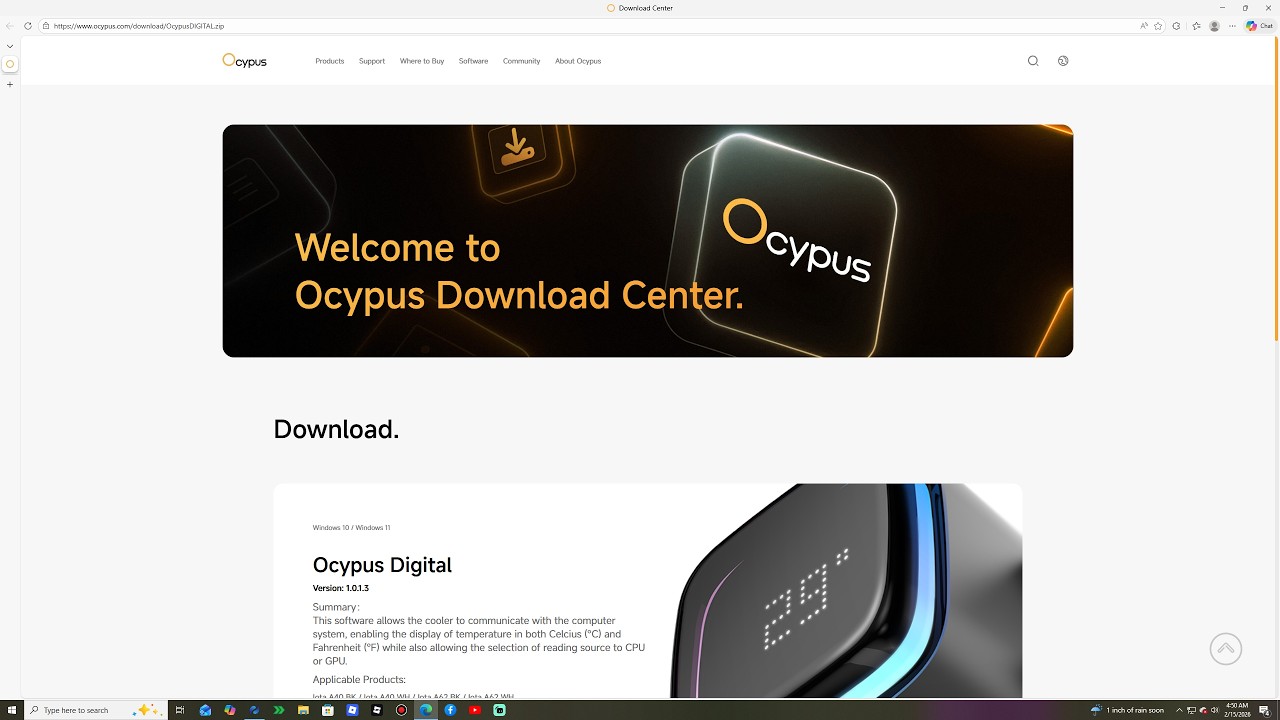Open the notification center icon
Image resolution: width=1280 pixels, height=720 pixels.
[1264, 710]
